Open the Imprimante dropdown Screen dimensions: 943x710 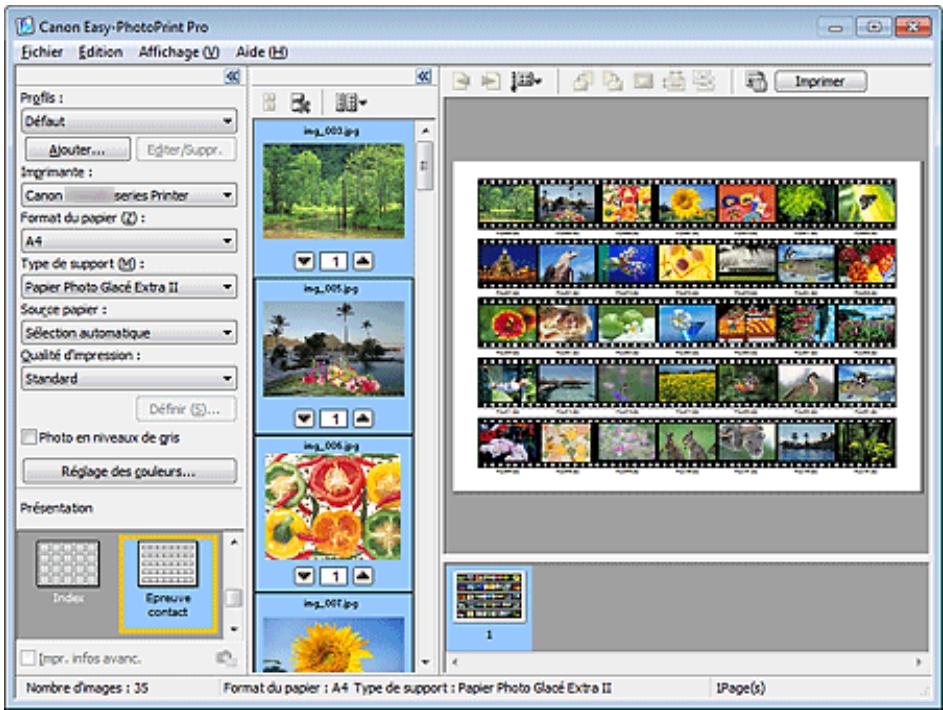[x=129, y=195]
